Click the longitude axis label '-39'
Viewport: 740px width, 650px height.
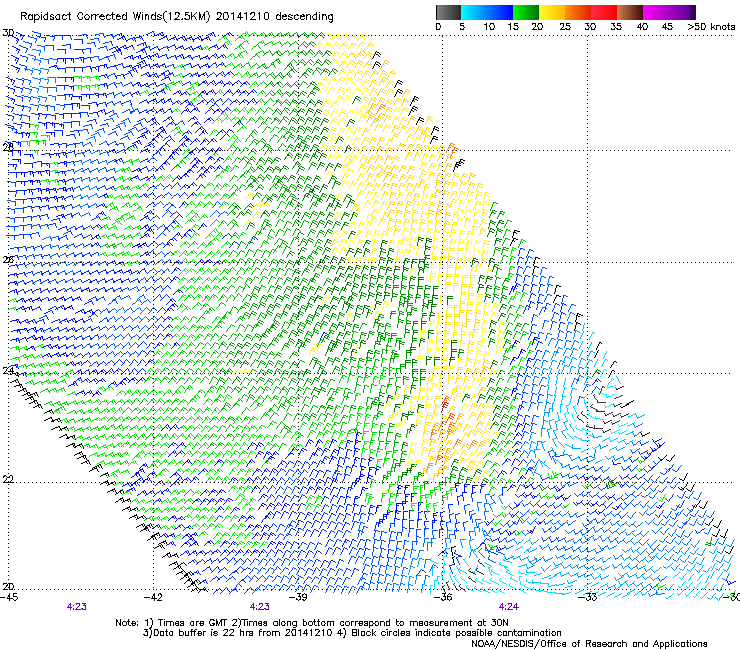point(298,597)
